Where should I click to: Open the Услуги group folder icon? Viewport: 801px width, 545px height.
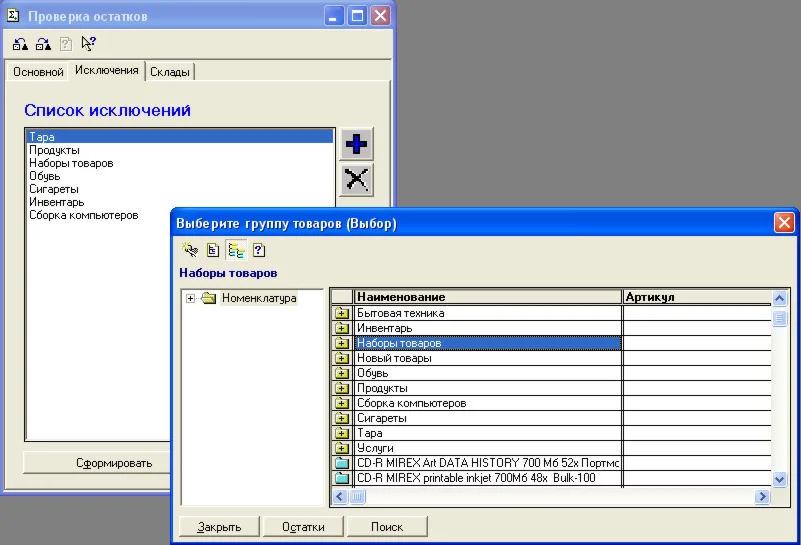342,448
